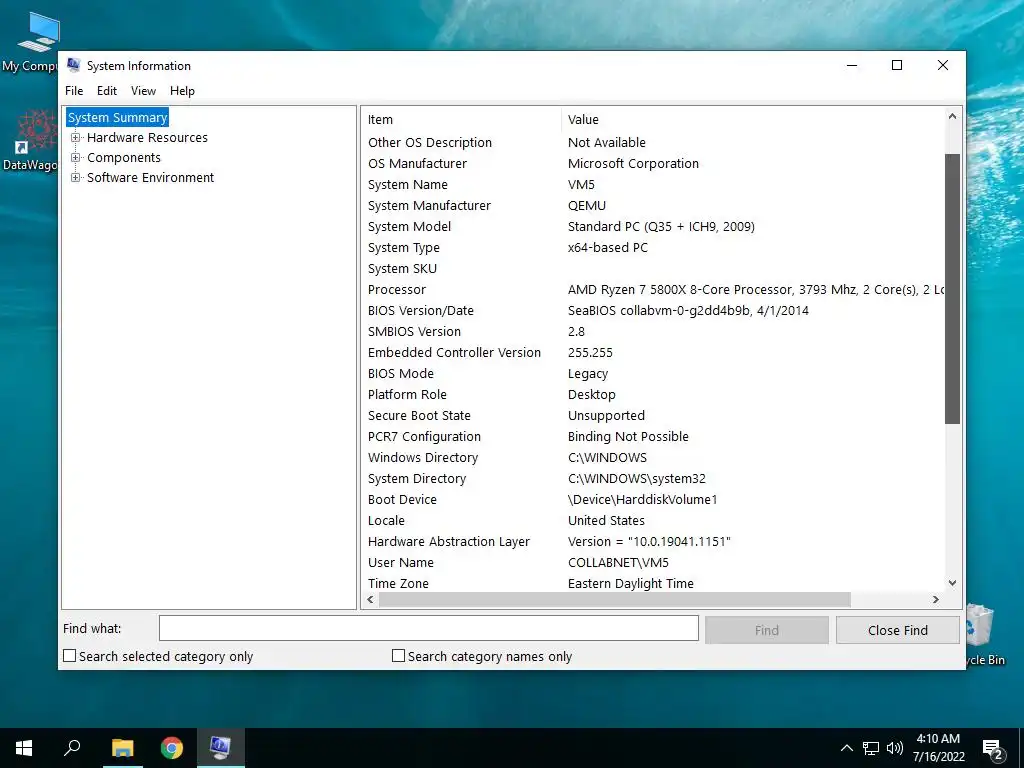Select Hardware Resources tree label
Viewport: 1024px width, 768px height.
click(x=147, y=138)
